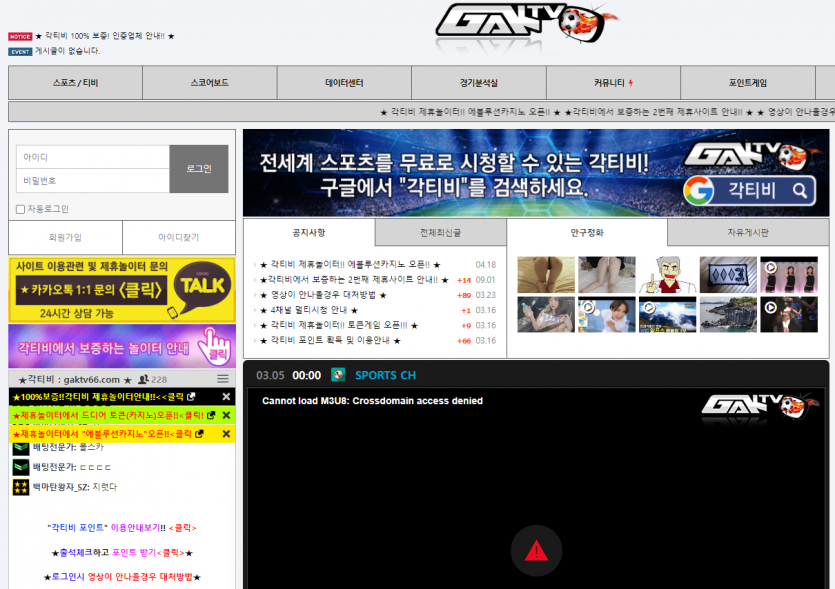Open the 카카오톡 1:1 문의 text on the yellow banner
This screenshot has width=835, height=589.
[x=91, y=290]
